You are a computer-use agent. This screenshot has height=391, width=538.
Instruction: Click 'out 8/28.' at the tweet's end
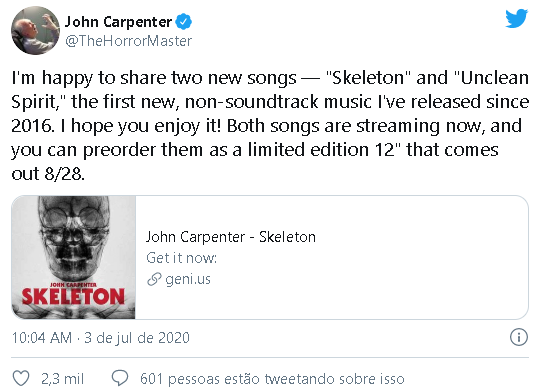(48, 174)
